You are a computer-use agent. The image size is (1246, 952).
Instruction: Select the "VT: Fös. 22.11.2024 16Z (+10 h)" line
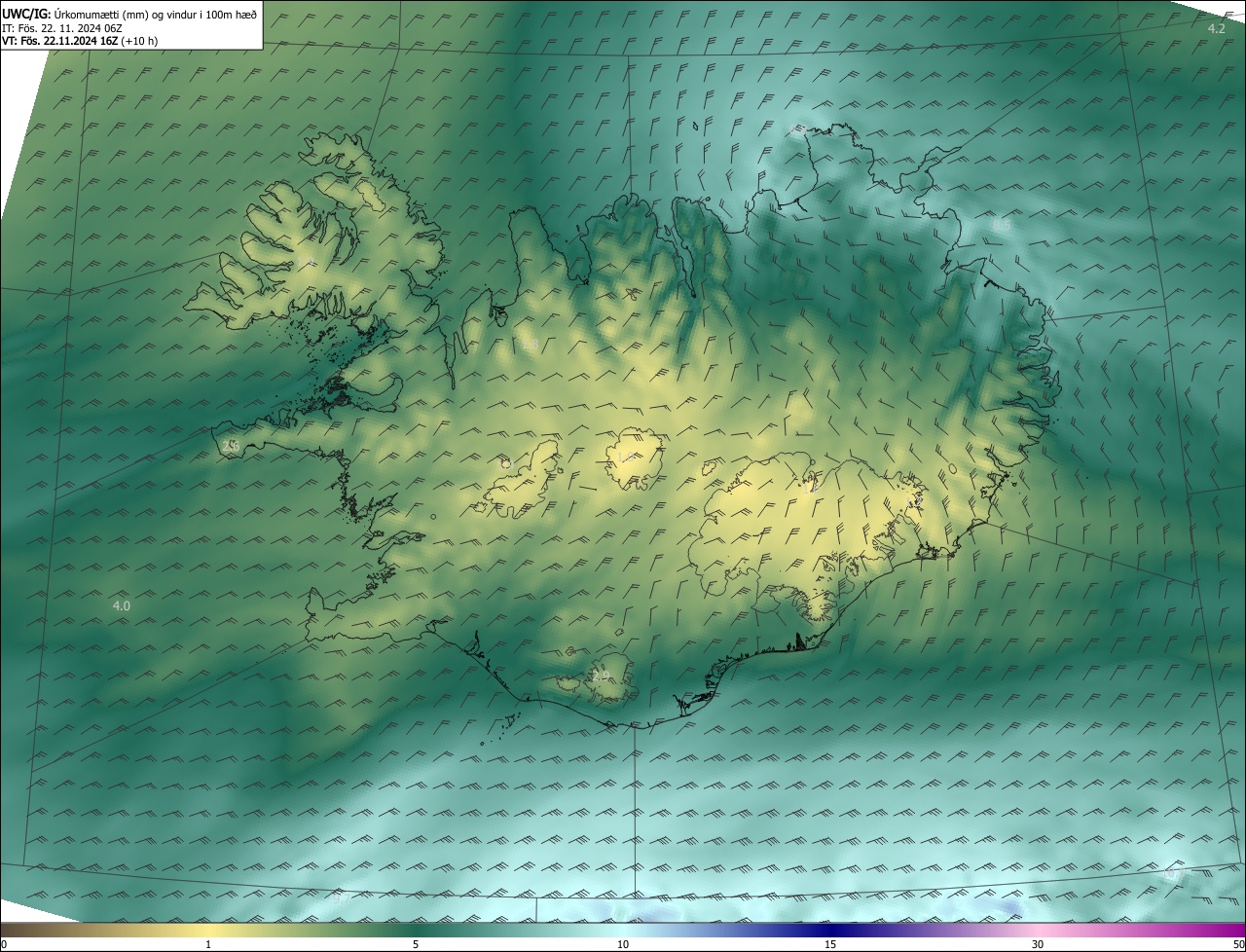[x=80, y=41]
